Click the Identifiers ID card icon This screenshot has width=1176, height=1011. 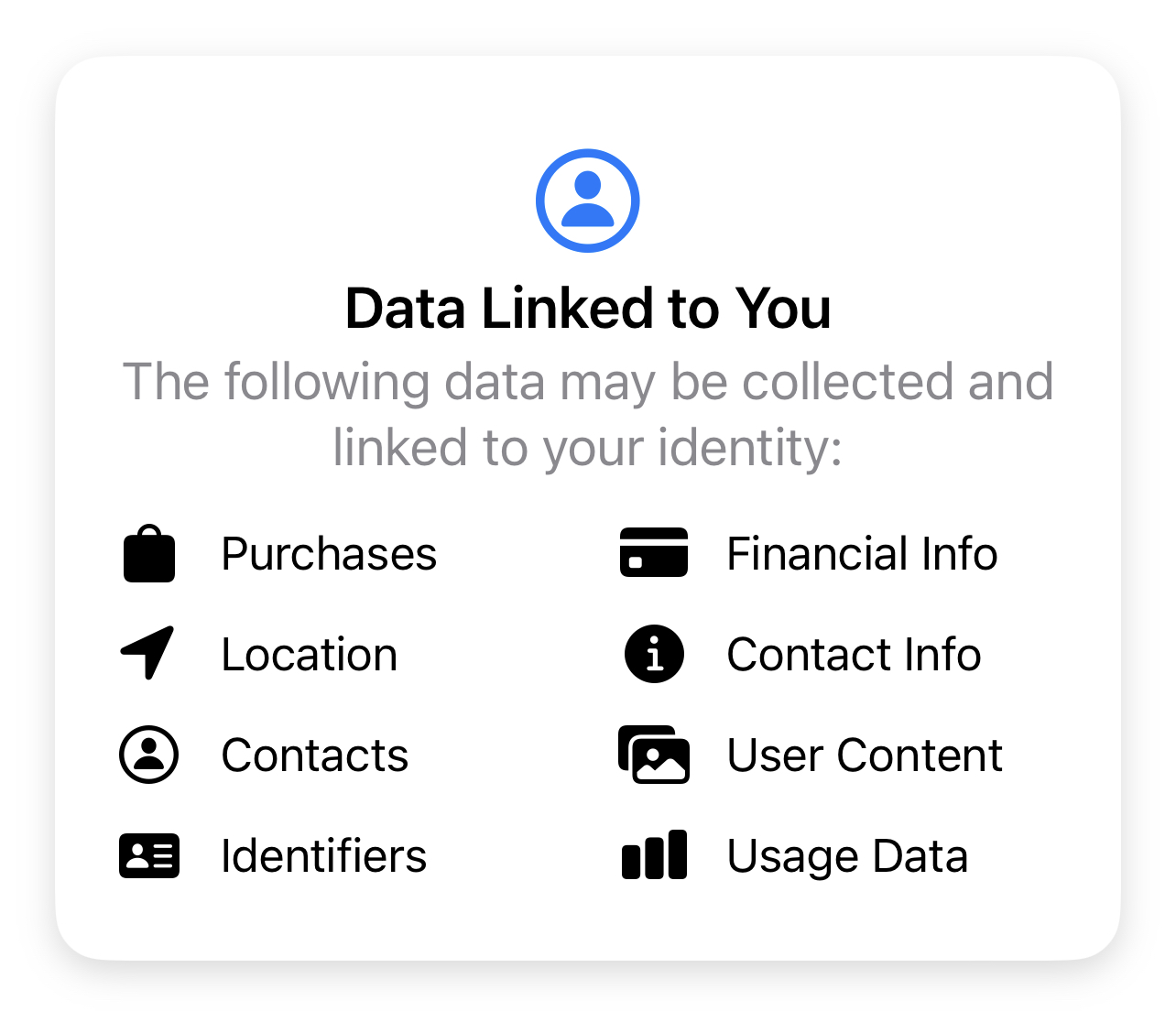149,856
